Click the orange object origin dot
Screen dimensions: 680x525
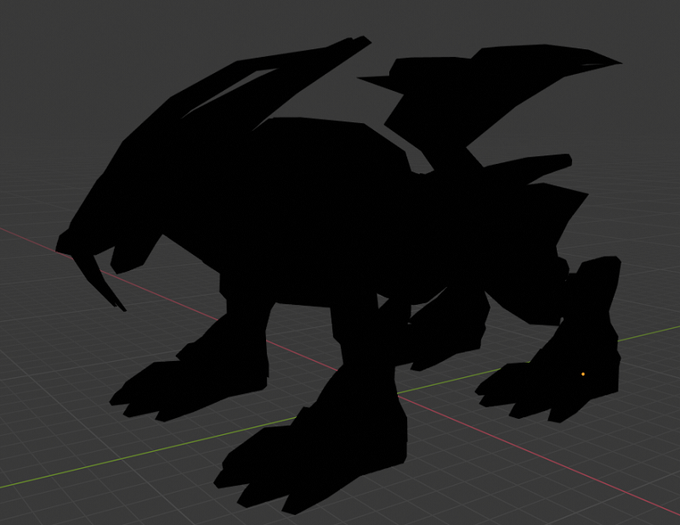click(x=583, y=374)
